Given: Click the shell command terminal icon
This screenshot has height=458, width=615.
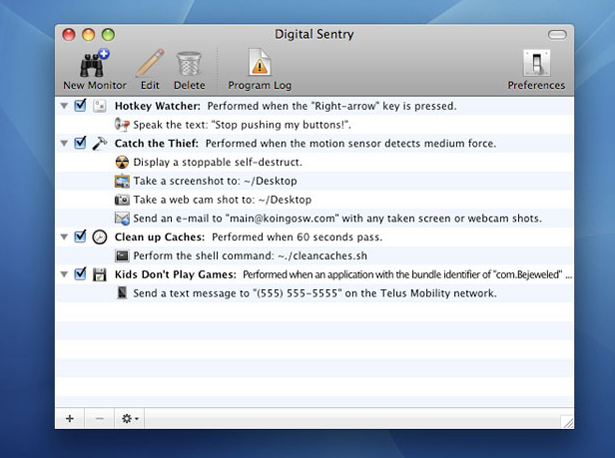Looking at the screenshot, I should (x=122, y=256).
